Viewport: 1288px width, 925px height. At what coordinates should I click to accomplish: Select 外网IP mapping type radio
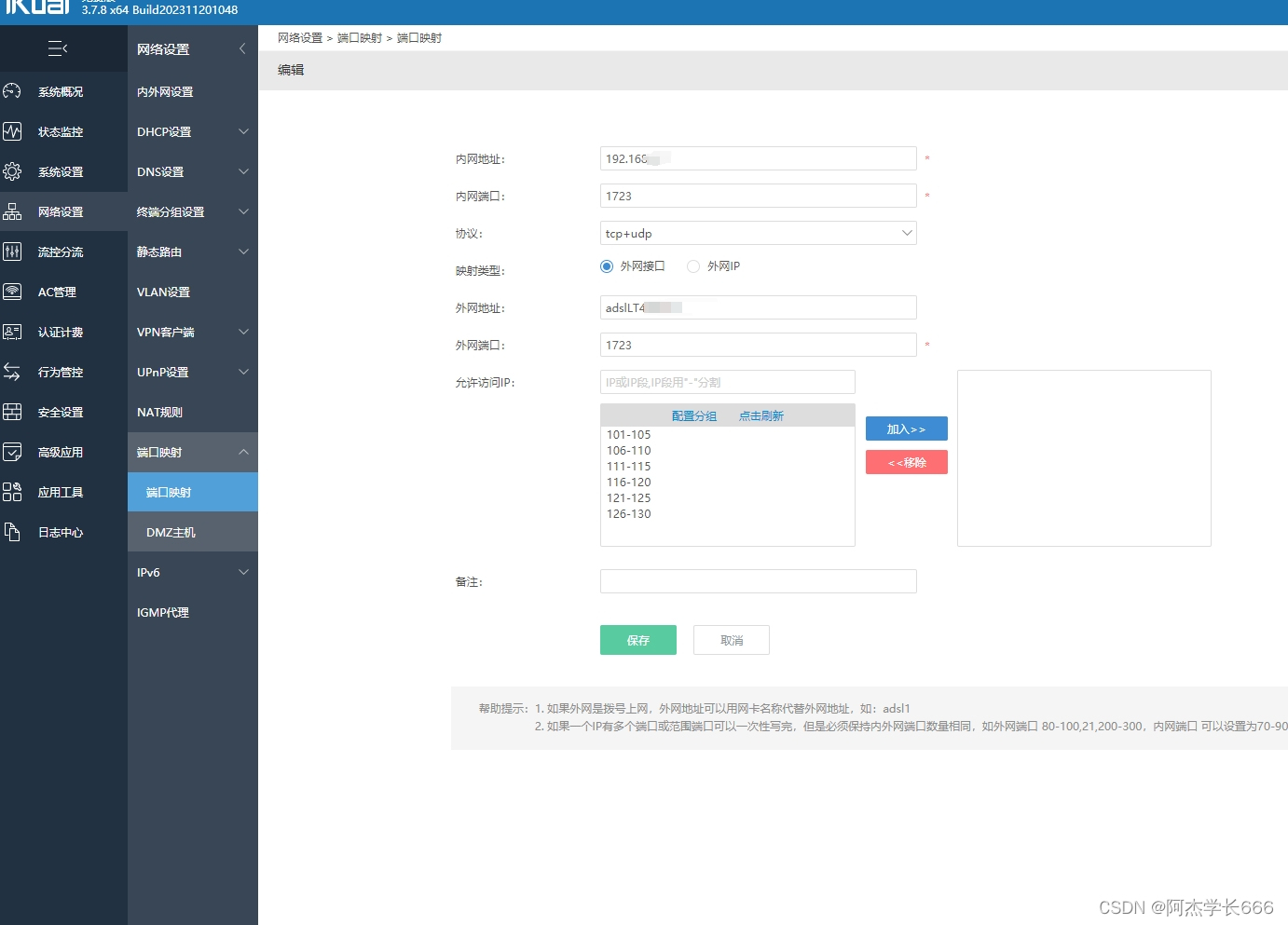click(693, 266)
